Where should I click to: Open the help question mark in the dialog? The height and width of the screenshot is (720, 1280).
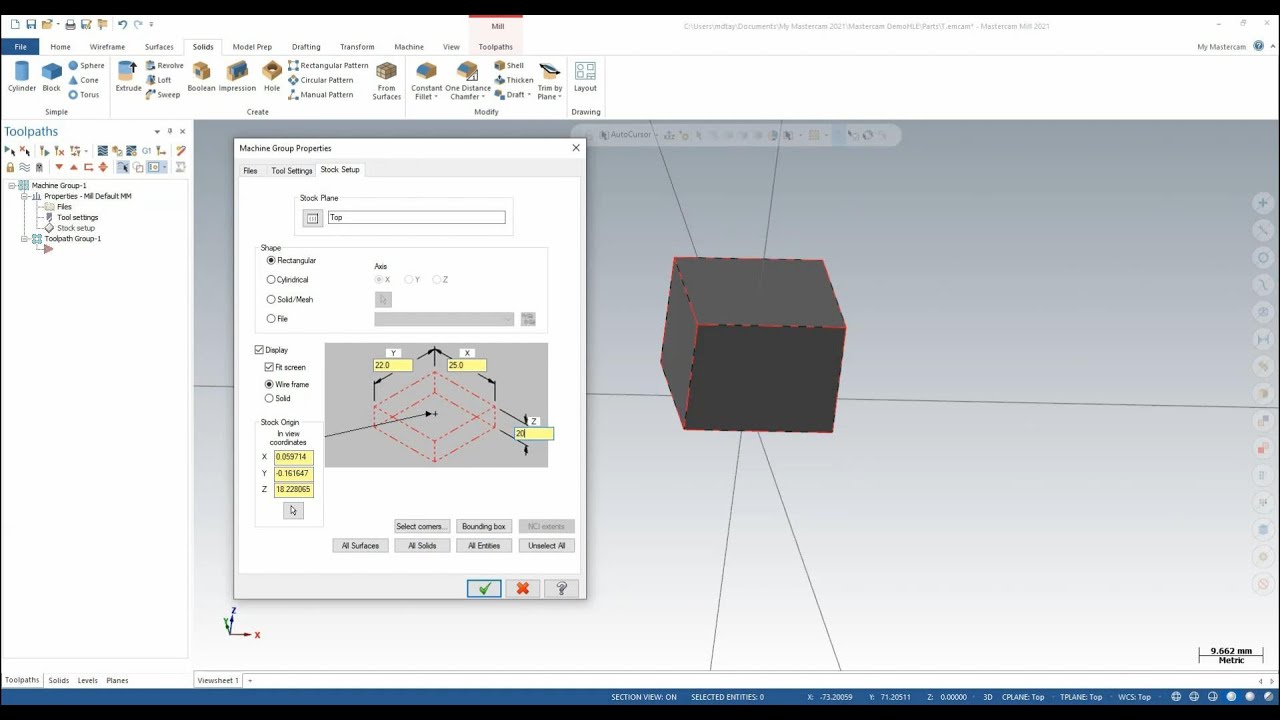(x=561, y=589)
